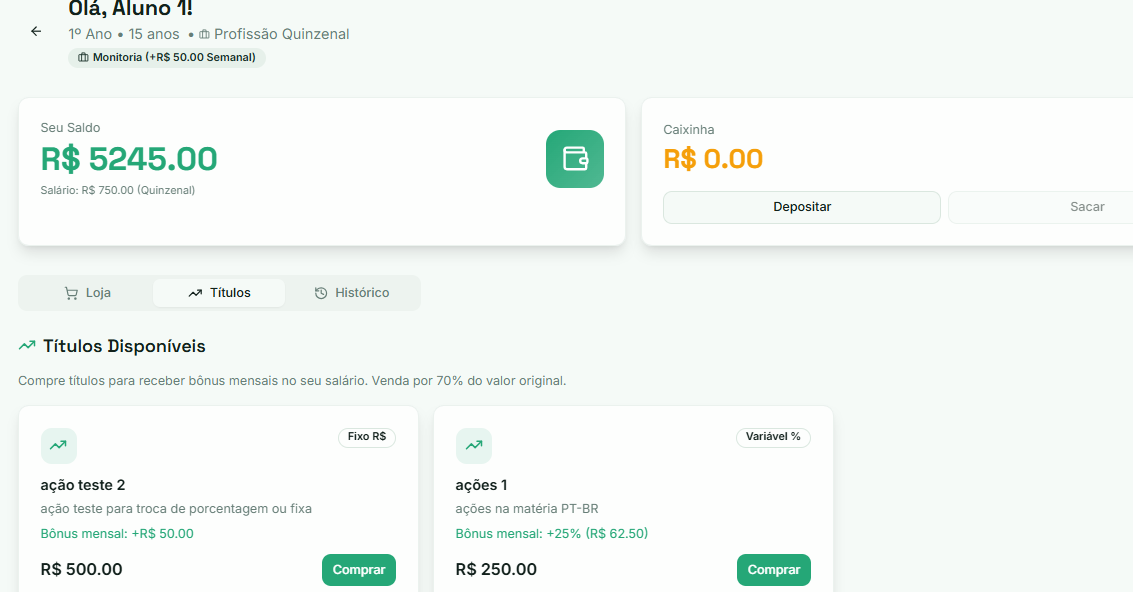Click the briefcase icon in Monitoria badge
Screen dimensions: 1133x592
coord(83,58)
